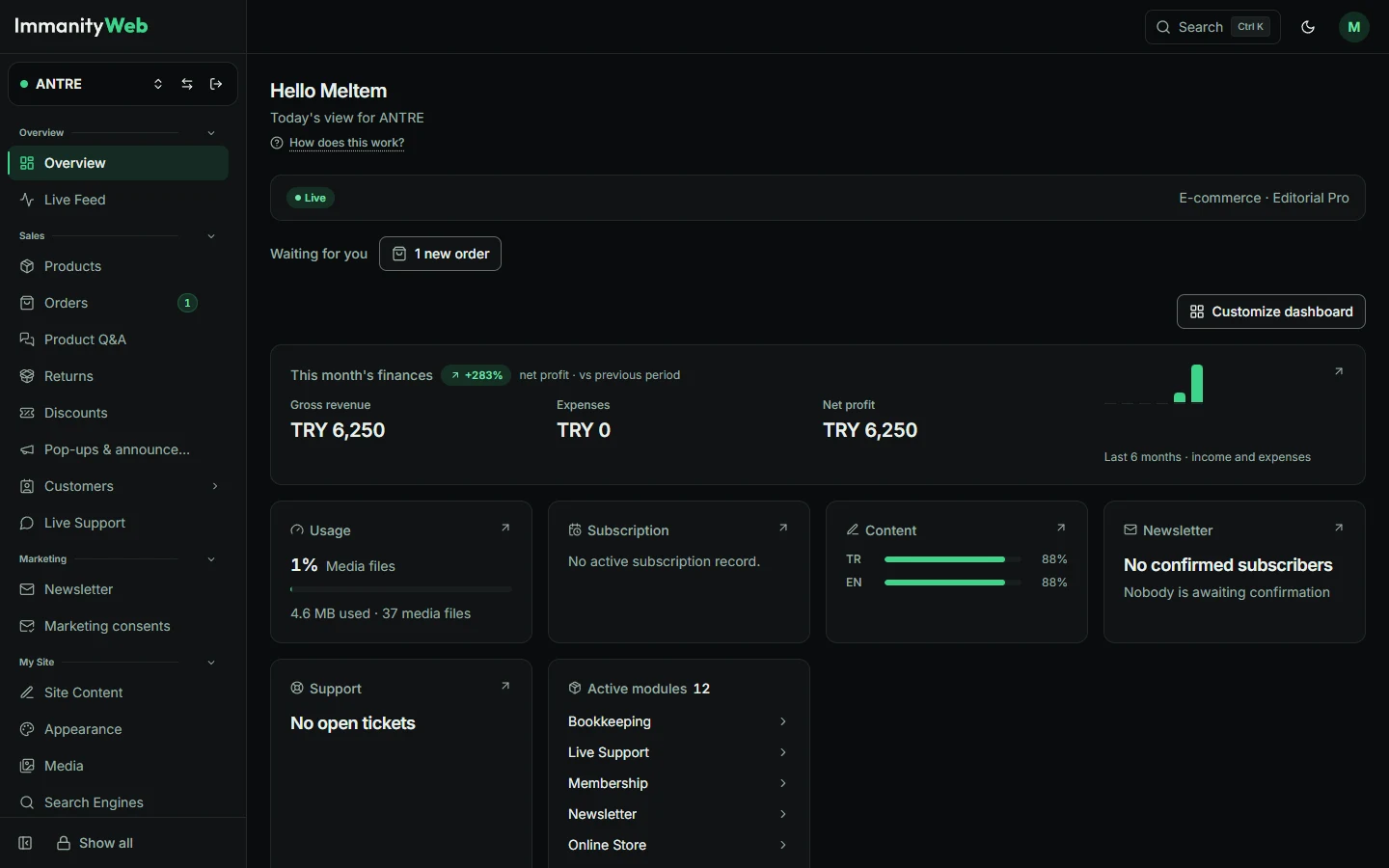The height and width of the screenshot is (868, 1389).
Task: Open Subscription card arrow icon
Action: [x=783, y=528]
